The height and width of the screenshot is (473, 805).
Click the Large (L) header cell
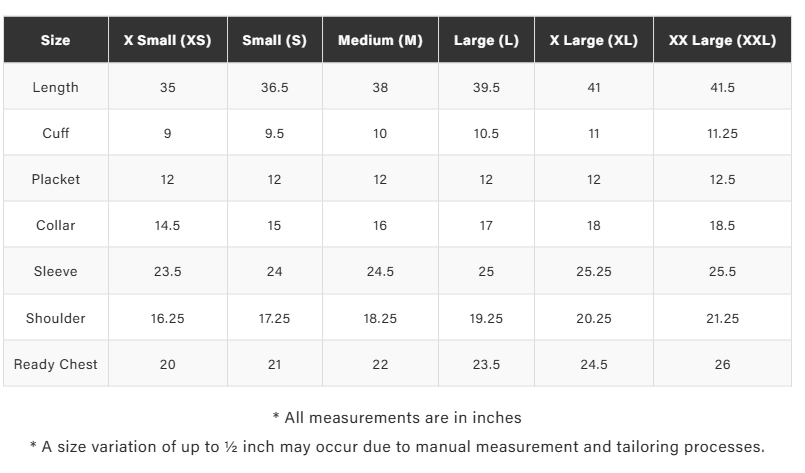click(486, 41)
